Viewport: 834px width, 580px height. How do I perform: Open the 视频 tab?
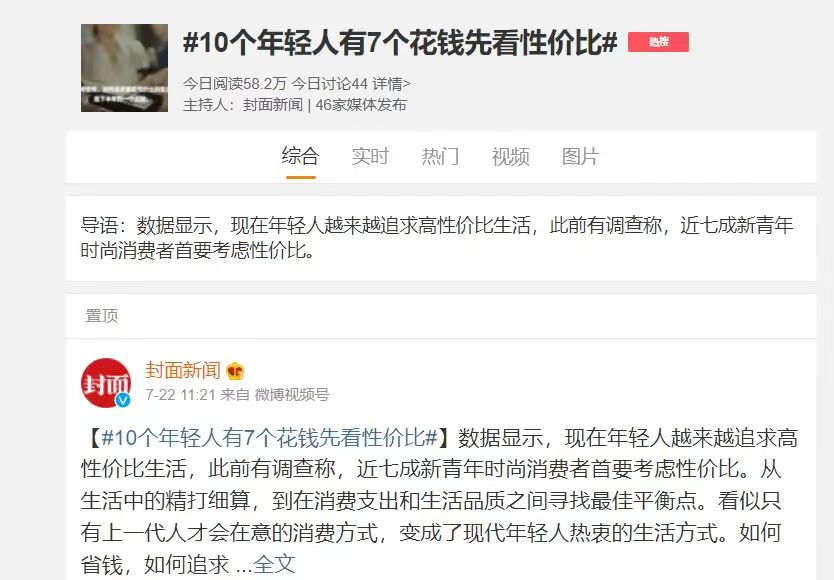pos(511,156)
